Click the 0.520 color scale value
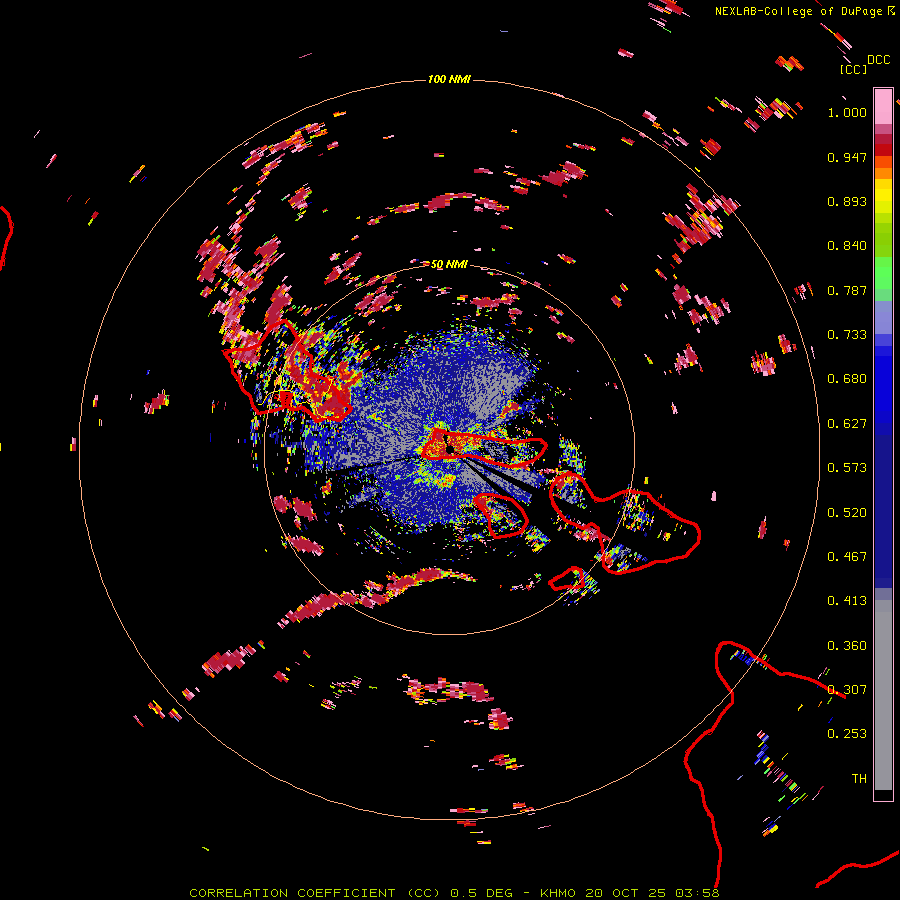 (847, 513)
